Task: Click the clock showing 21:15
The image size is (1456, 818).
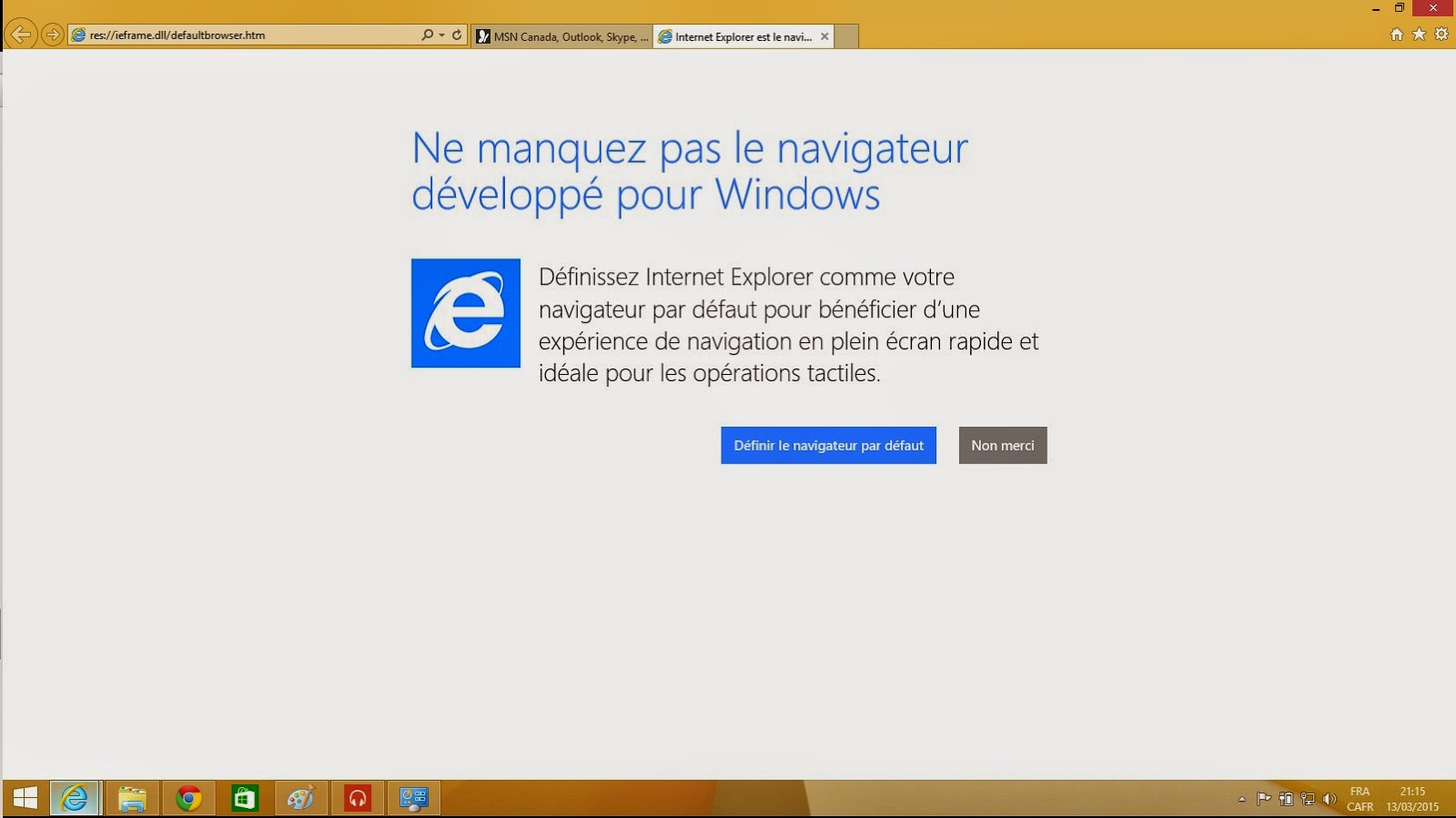Action: (1412, 799)
